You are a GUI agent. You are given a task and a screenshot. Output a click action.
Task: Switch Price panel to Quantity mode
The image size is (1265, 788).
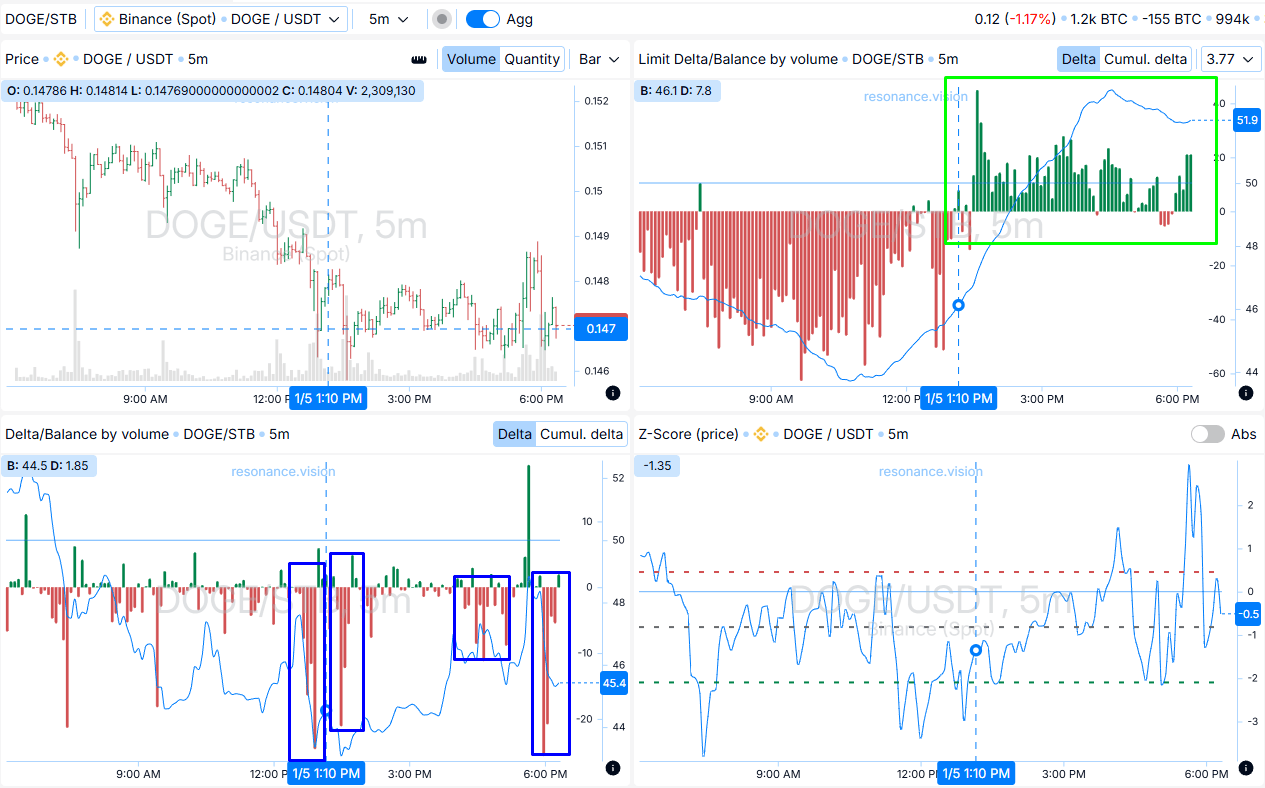tap(532, 59)
